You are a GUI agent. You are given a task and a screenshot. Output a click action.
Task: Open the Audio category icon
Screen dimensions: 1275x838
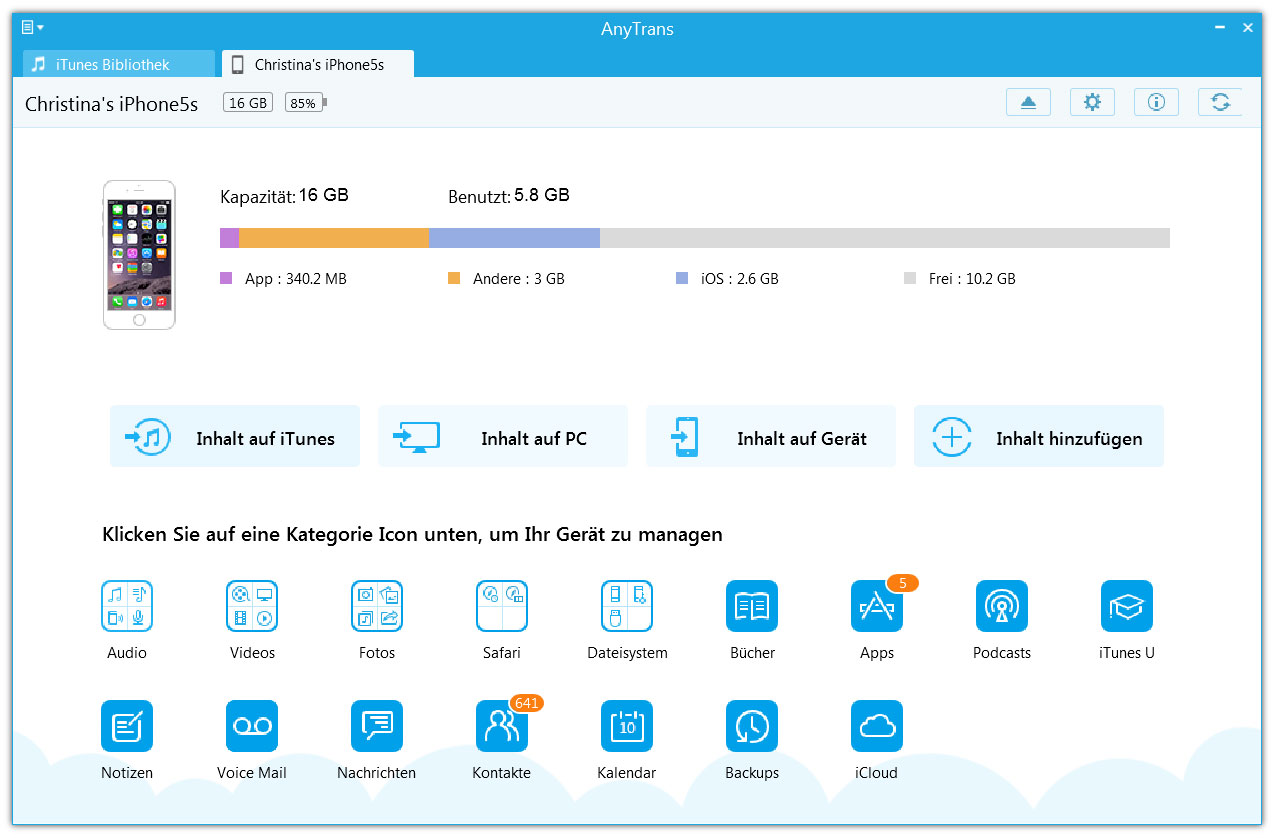coord(127,606)
